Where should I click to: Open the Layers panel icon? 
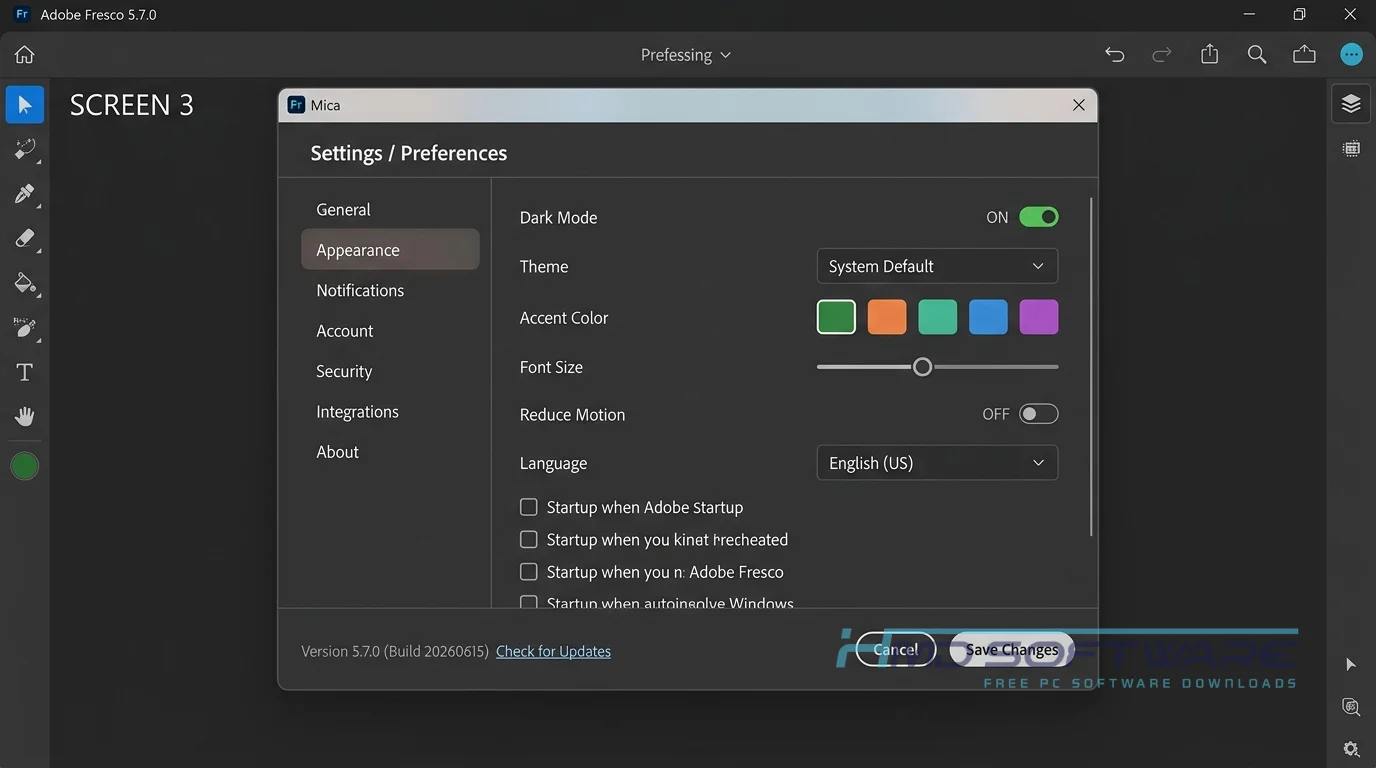coord(1351,104)
